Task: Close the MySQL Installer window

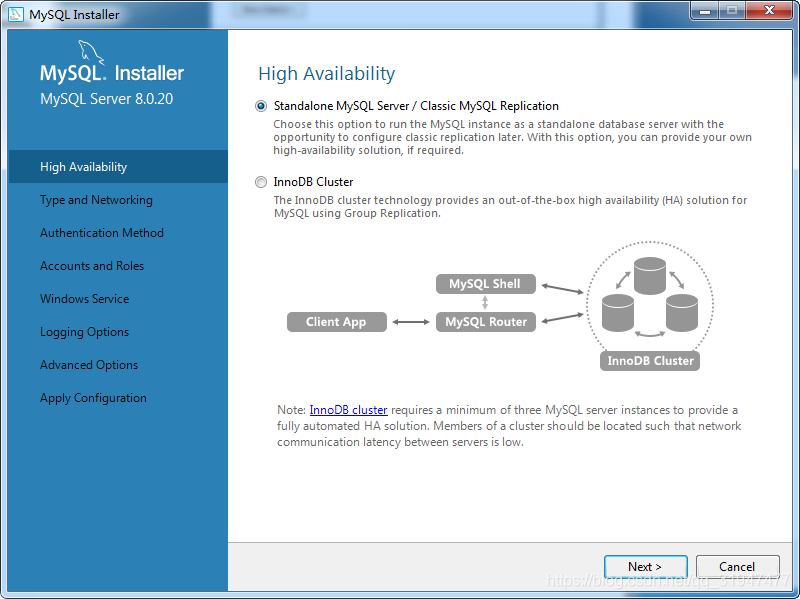Action: coord(769,11)
